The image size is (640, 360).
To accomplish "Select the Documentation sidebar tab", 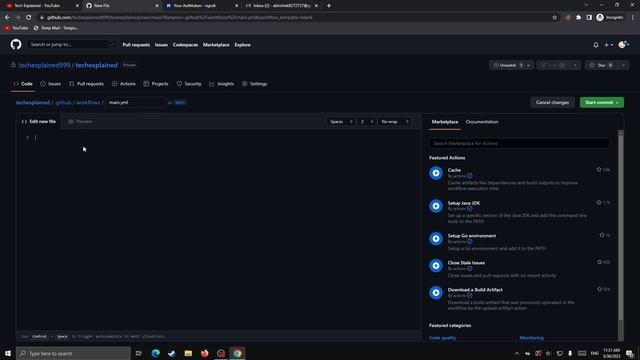I will click(x=482, y=122).
